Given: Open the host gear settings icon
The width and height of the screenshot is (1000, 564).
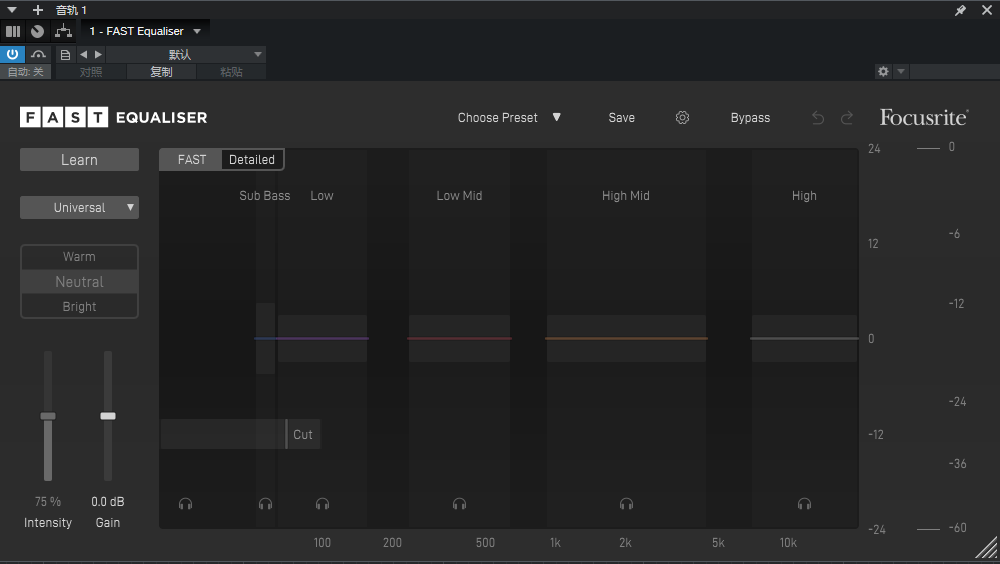Looking at the screenshot, I should coord(883,71).
